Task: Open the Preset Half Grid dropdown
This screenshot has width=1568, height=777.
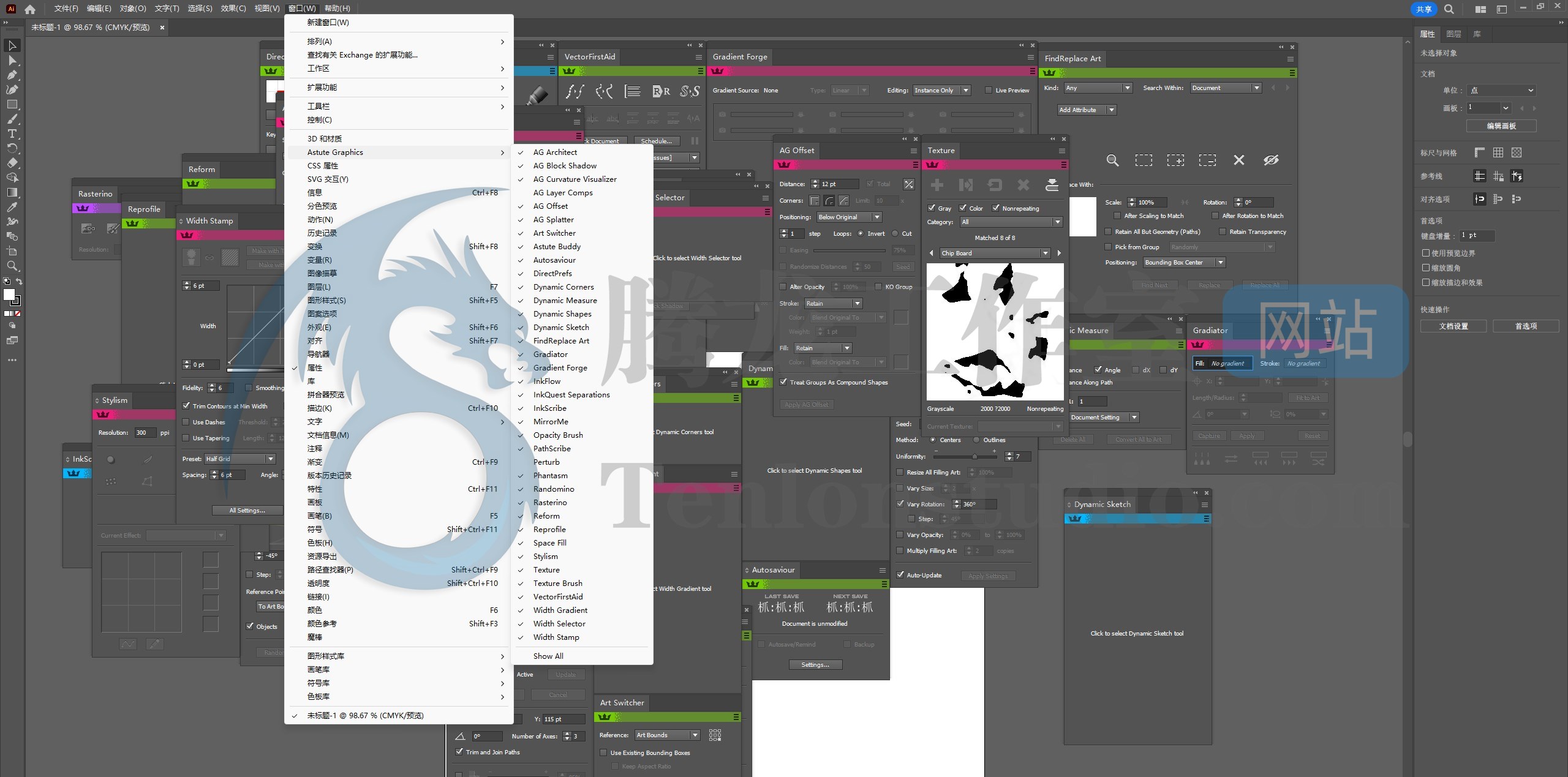Action: click(240, 459)
